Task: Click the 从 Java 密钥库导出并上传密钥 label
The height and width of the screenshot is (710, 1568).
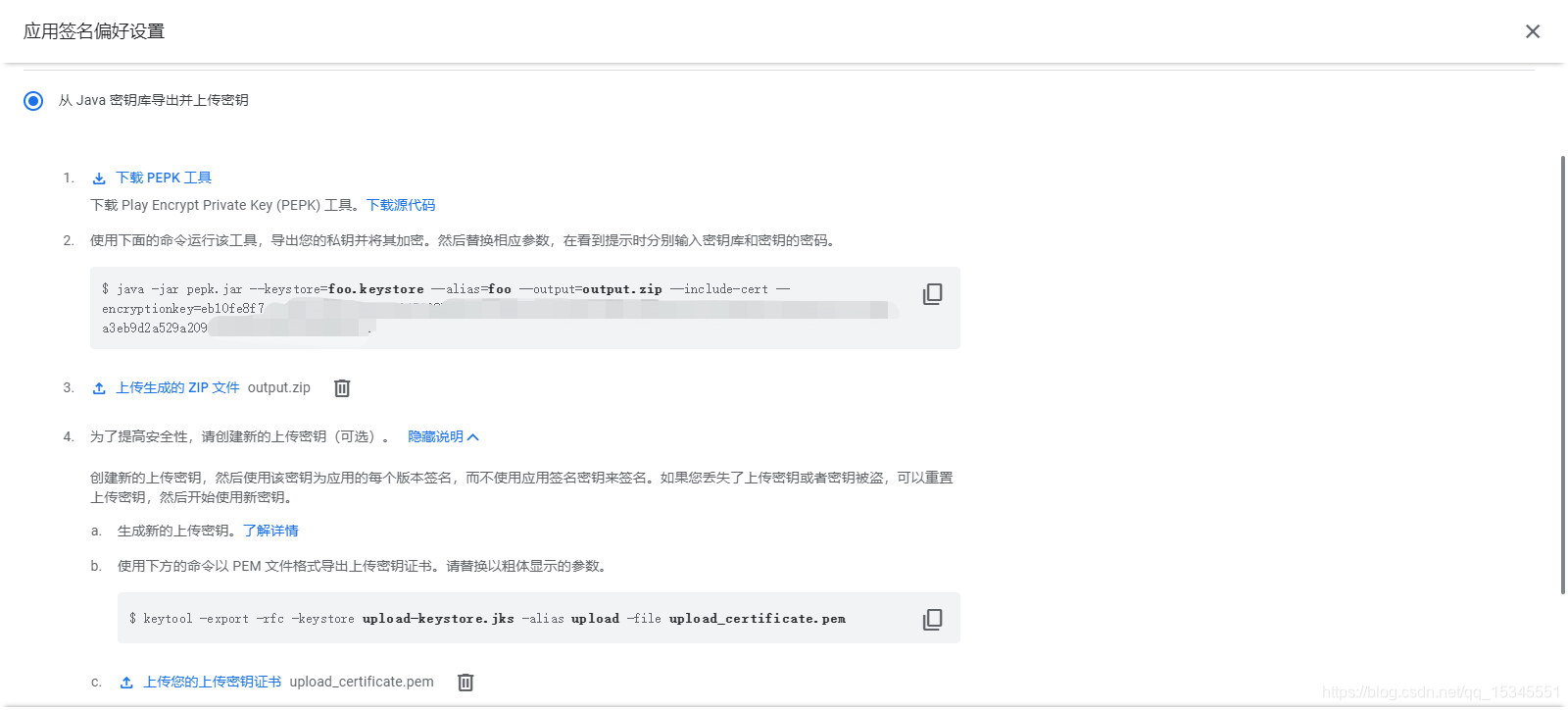Action: [153, 100]
